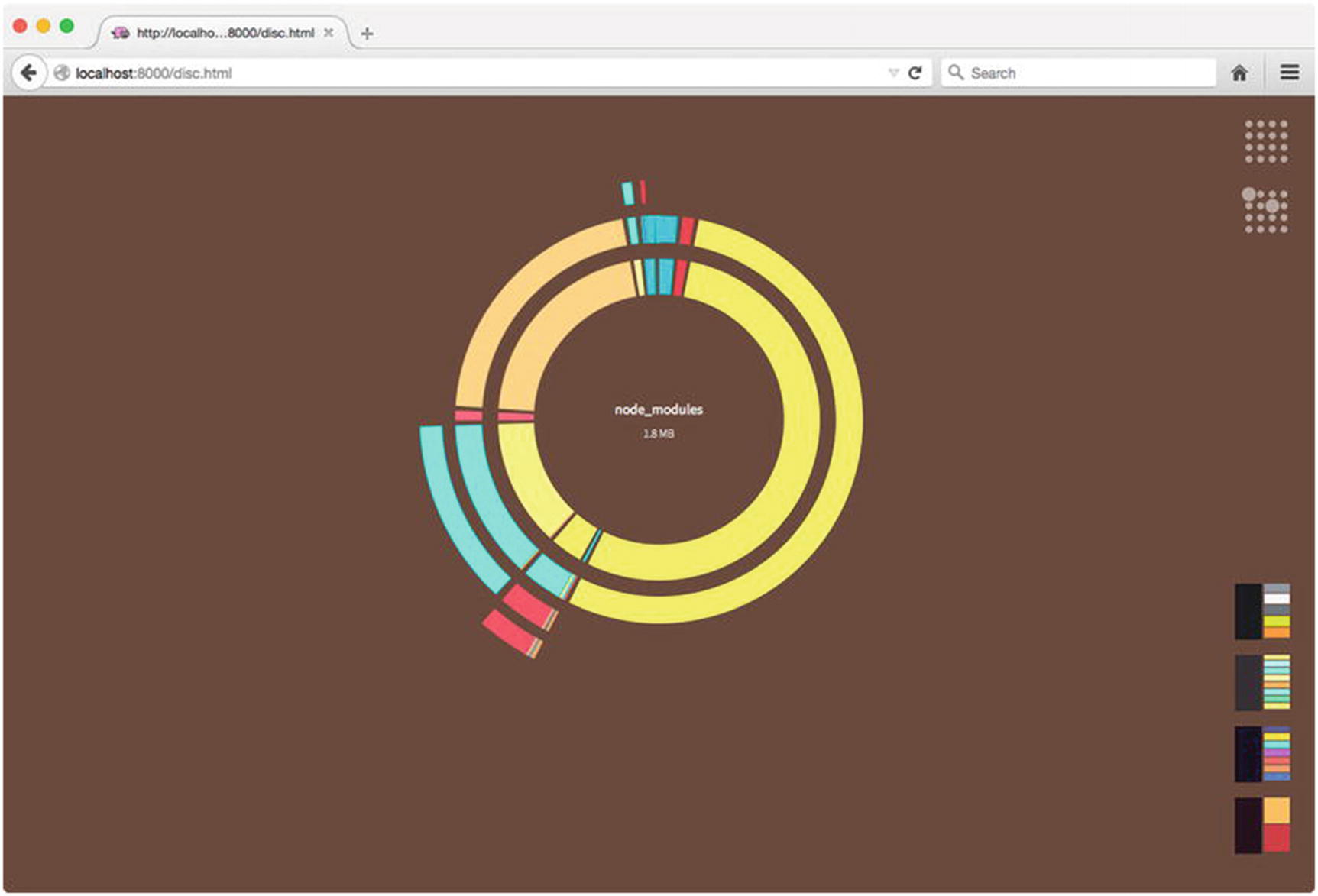1318x896 pixels.
Task: Close the disc.html tab
Action: [329, 34]
